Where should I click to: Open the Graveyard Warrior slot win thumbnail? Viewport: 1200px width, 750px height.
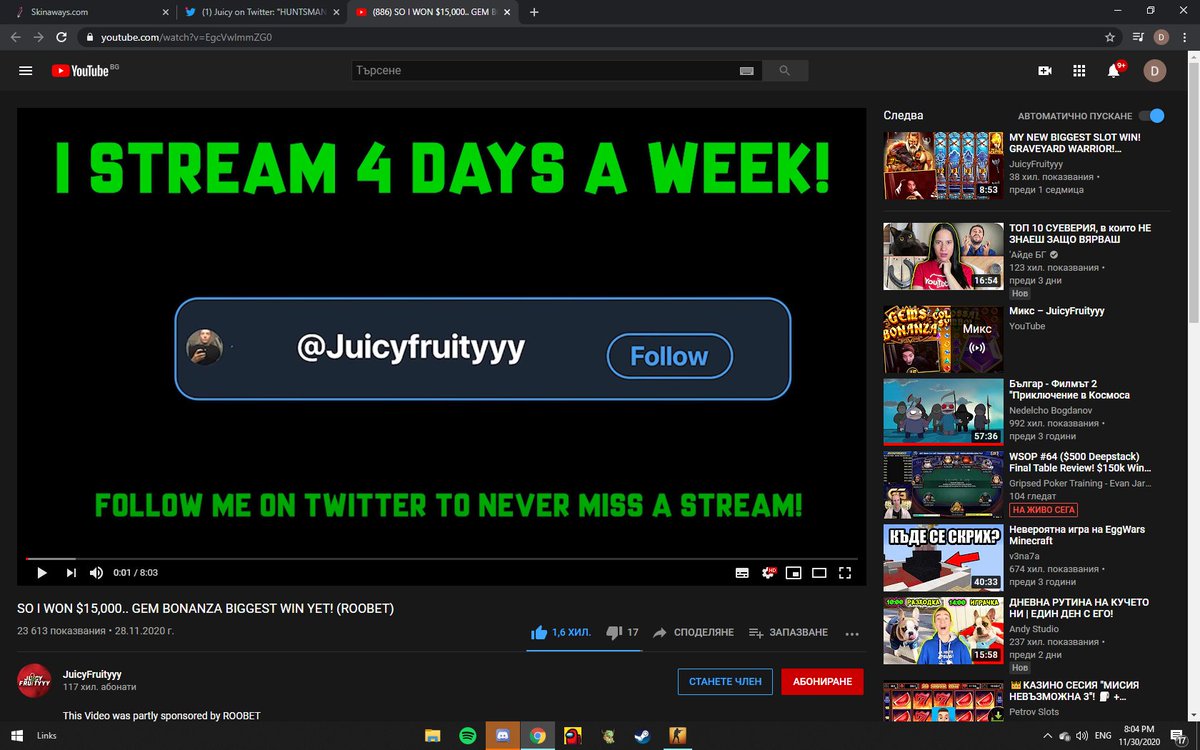pyautogui.click(x=943, y=166)
